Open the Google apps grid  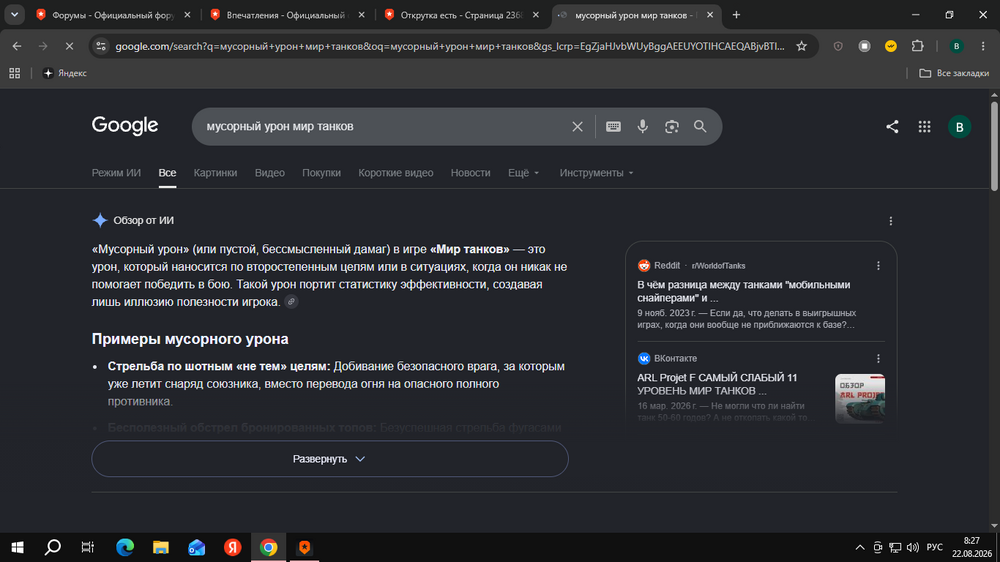coord(924,126)
